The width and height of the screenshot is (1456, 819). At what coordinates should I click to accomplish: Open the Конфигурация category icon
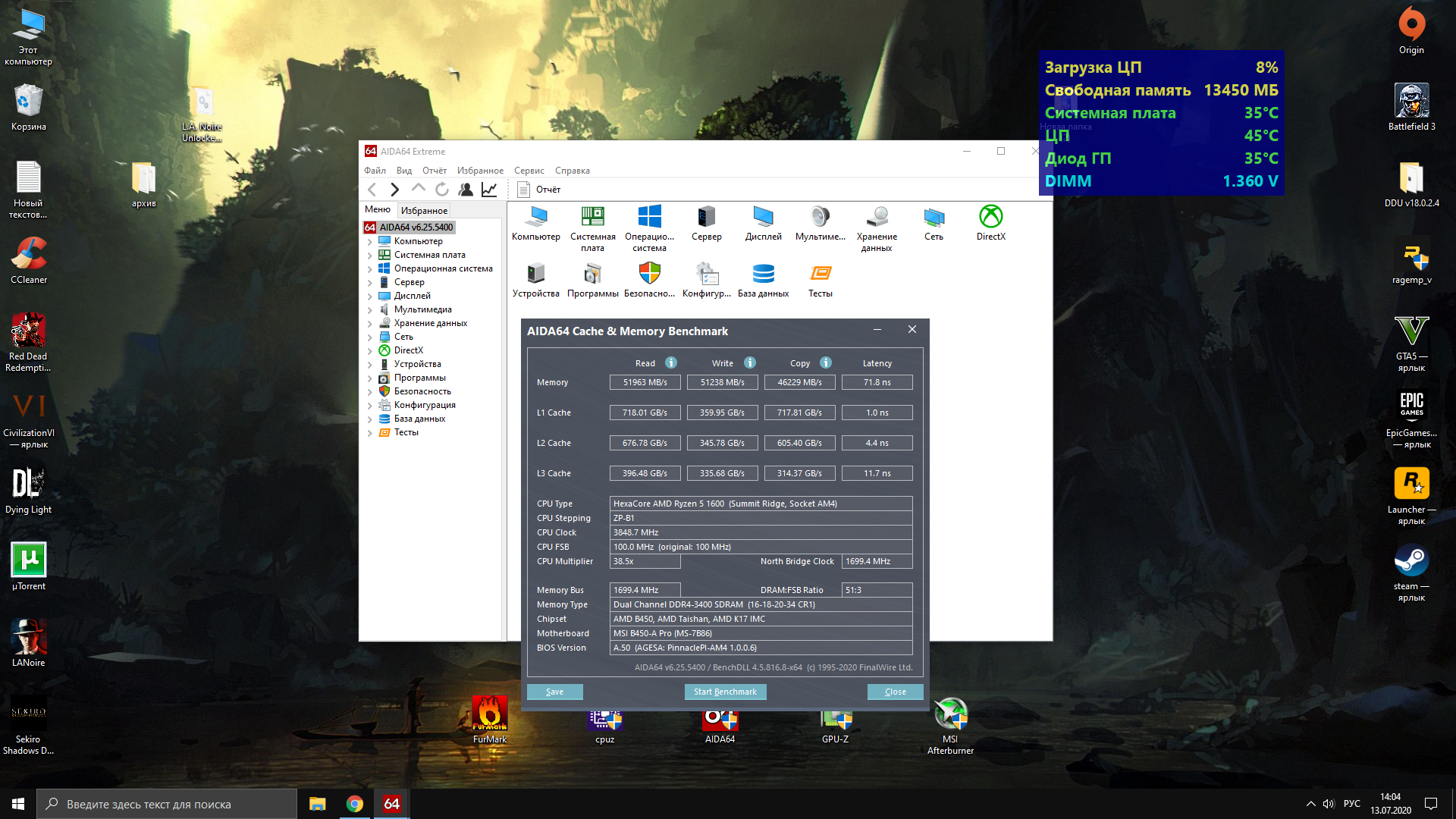(x=707, y=280)
